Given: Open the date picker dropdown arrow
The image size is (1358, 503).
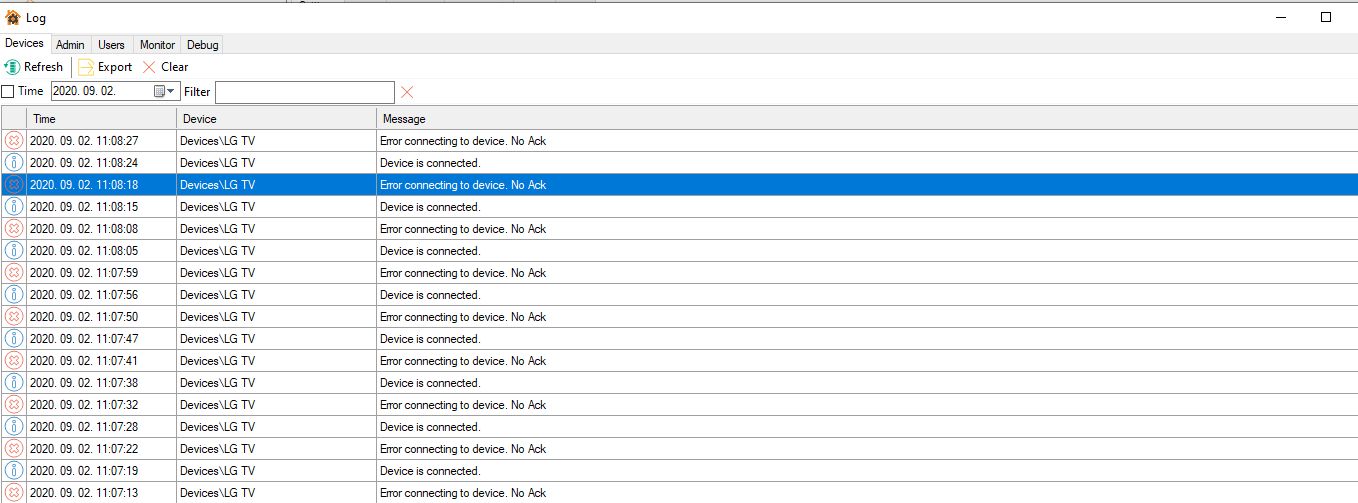Looking at the screenshot, I should [172, 92].
